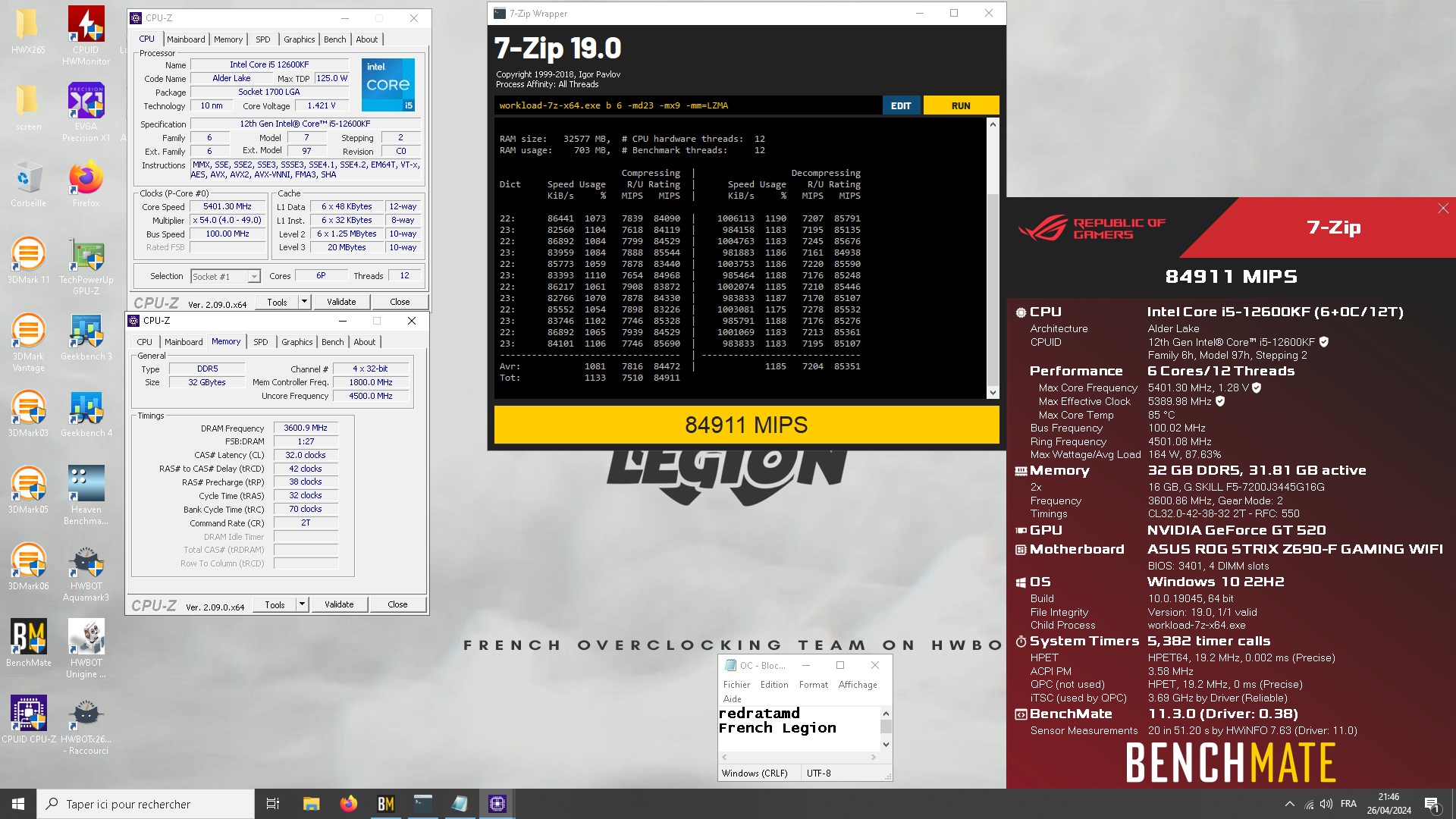Close the BenchMate 7-Zip result panel
1456x819 pixels.
(1442, 209)
